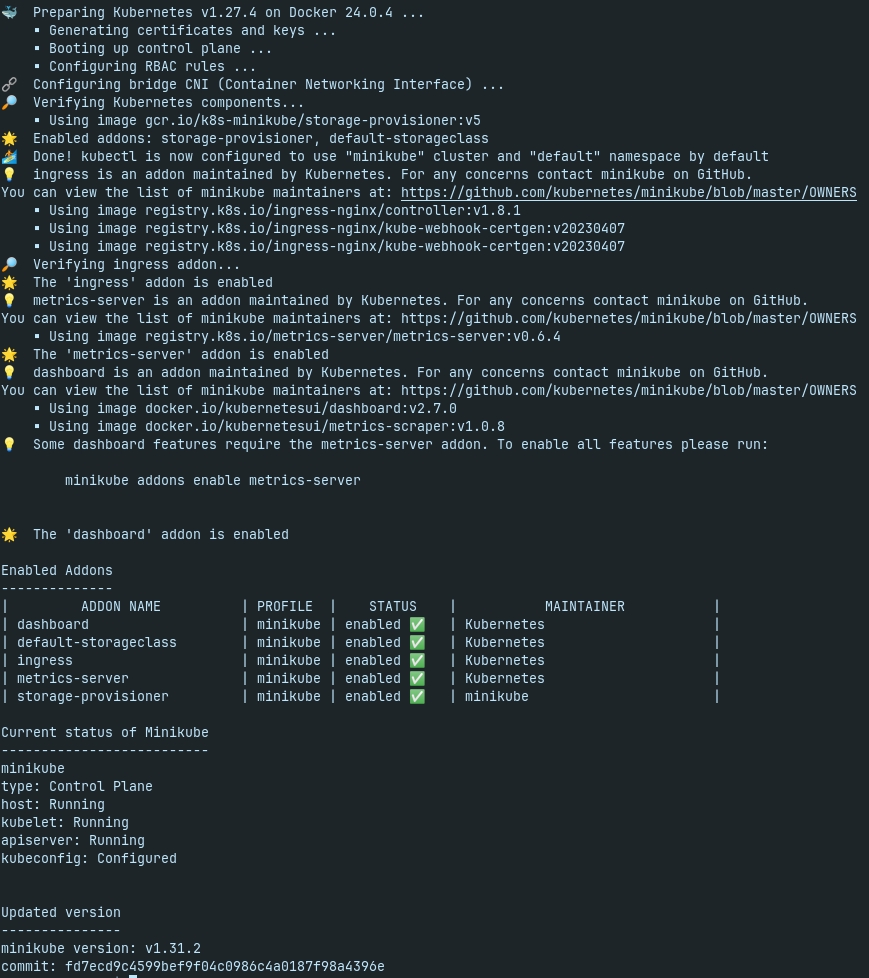Click lightbulb icon beside Some dashboard features

click(9, 445)
